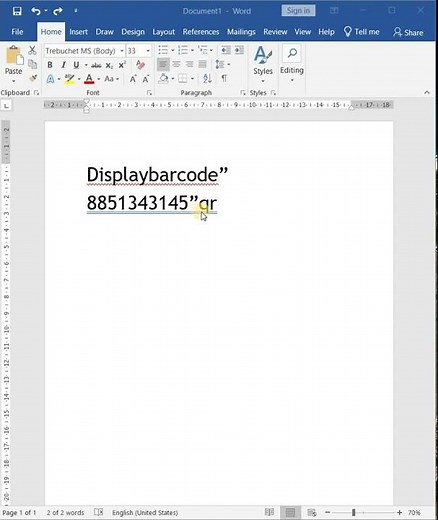Activate the Format Painter brush
This screenshot has height=520, width=438.
(33, 78)
